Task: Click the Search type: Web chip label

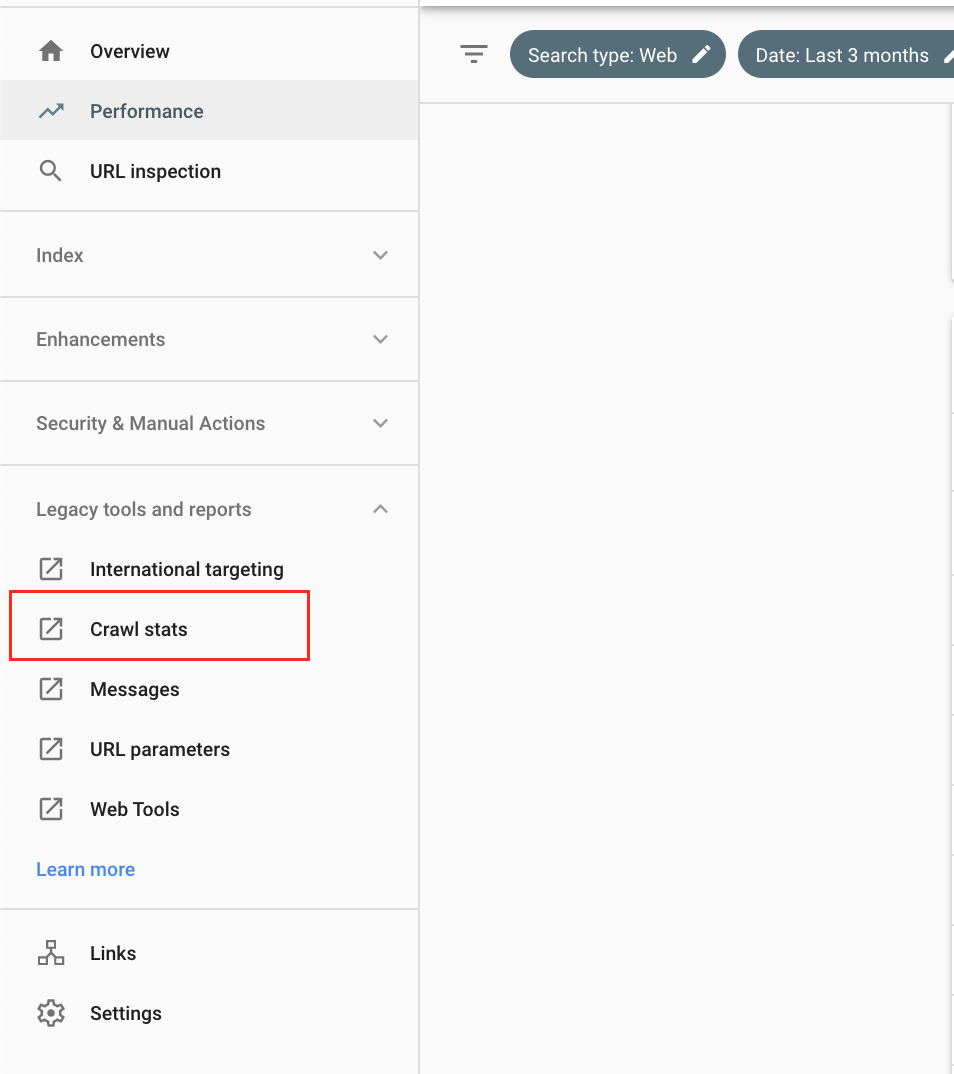Action: [602, 55]
